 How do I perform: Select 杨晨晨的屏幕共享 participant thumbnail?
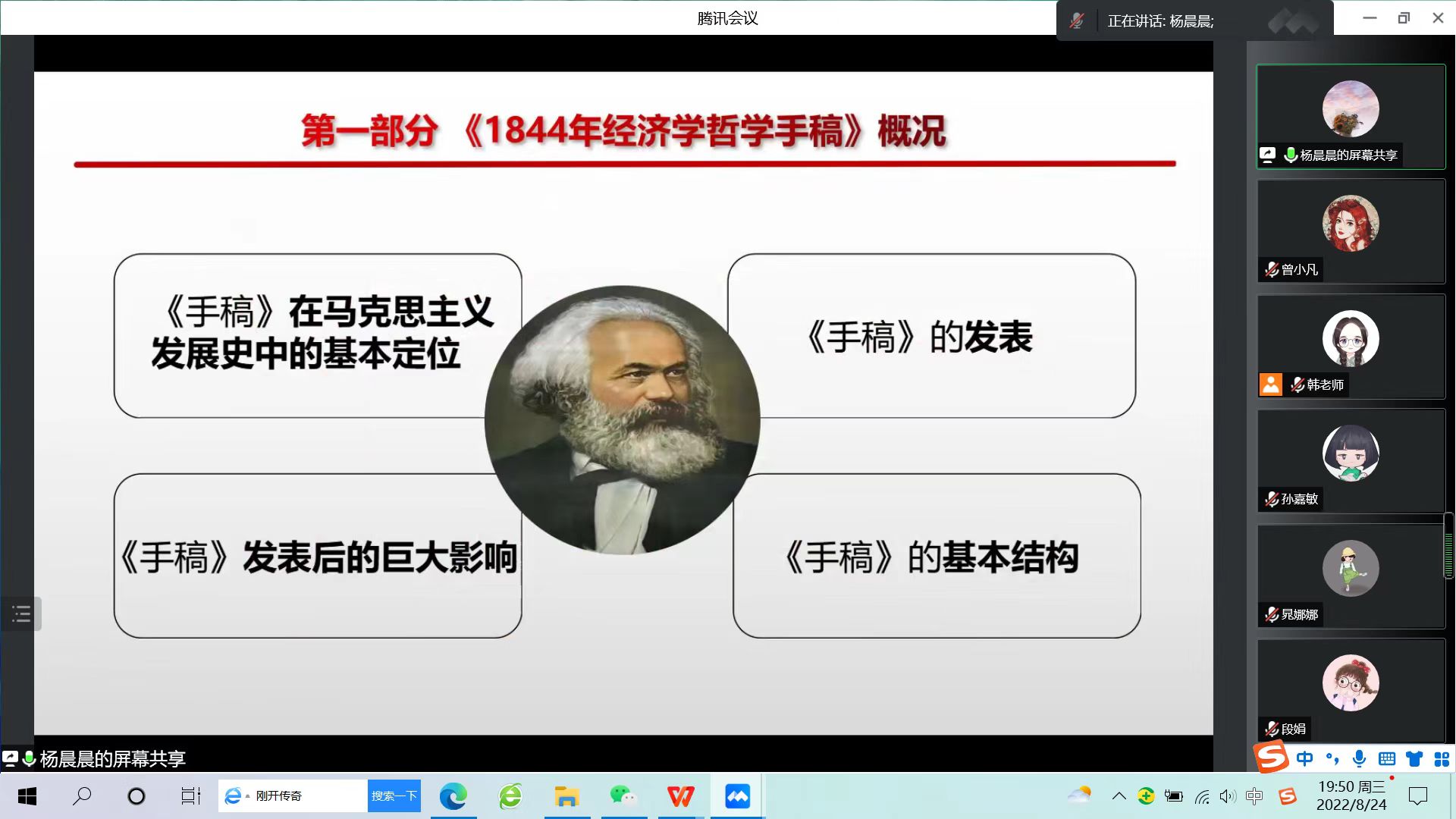click(x=1351, y=116)
